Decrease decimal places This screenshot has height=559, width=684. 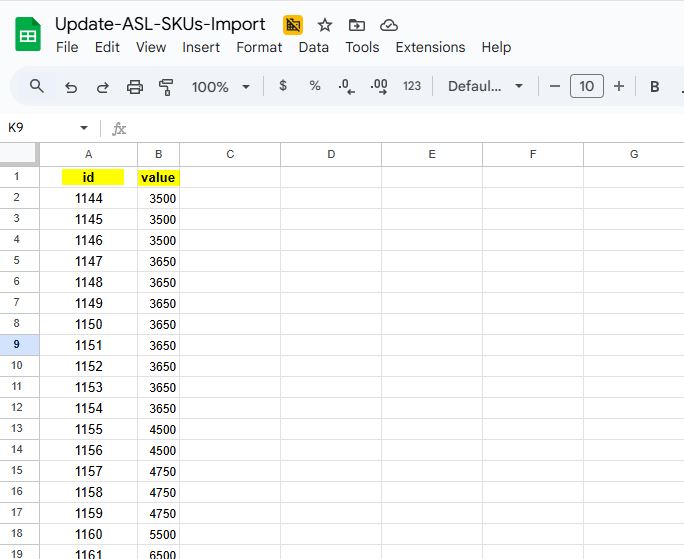[346, 86]
